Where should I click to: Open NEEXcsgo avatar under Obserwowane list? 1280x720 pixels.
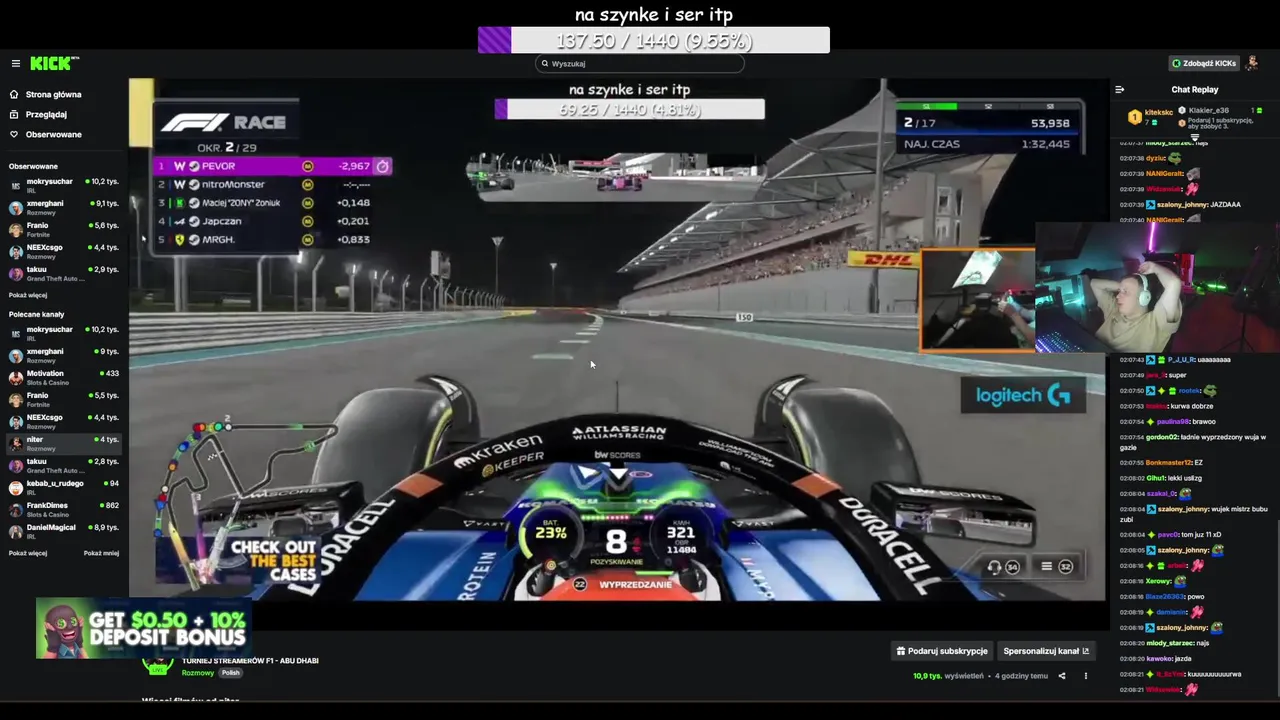(x=15, y=251)
